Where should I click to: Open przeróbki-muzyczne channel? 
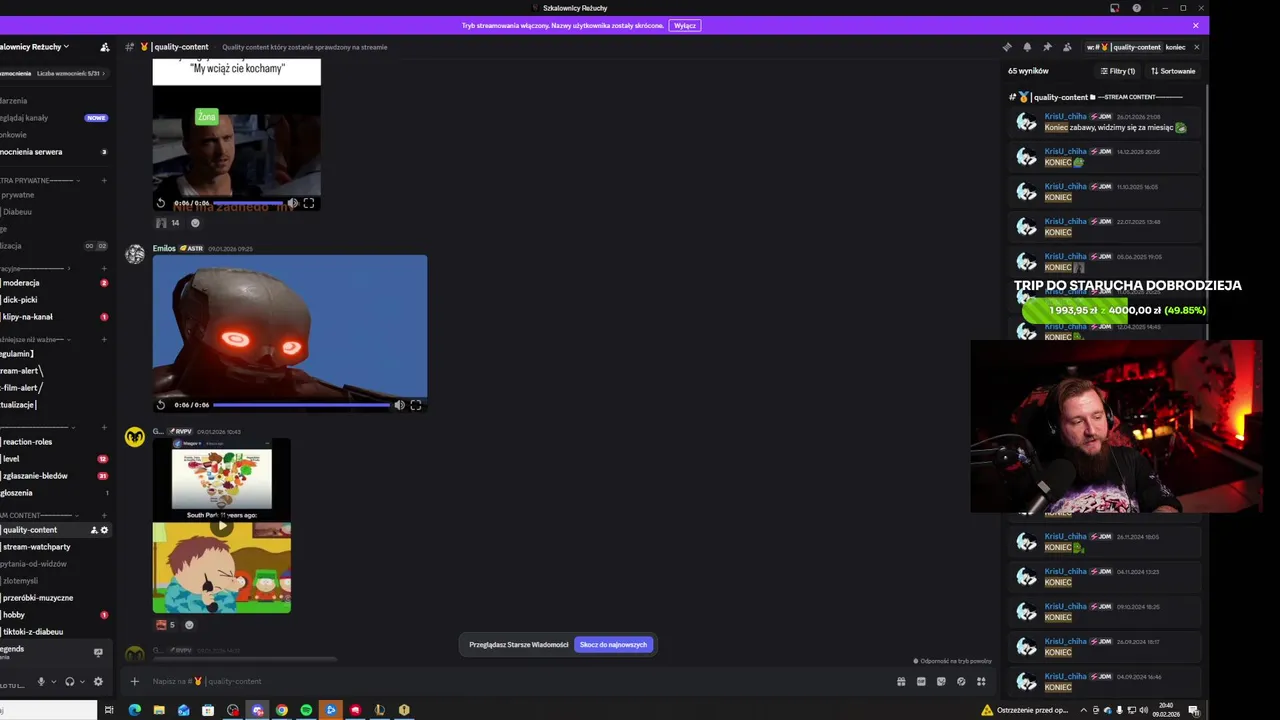point(55,598)
